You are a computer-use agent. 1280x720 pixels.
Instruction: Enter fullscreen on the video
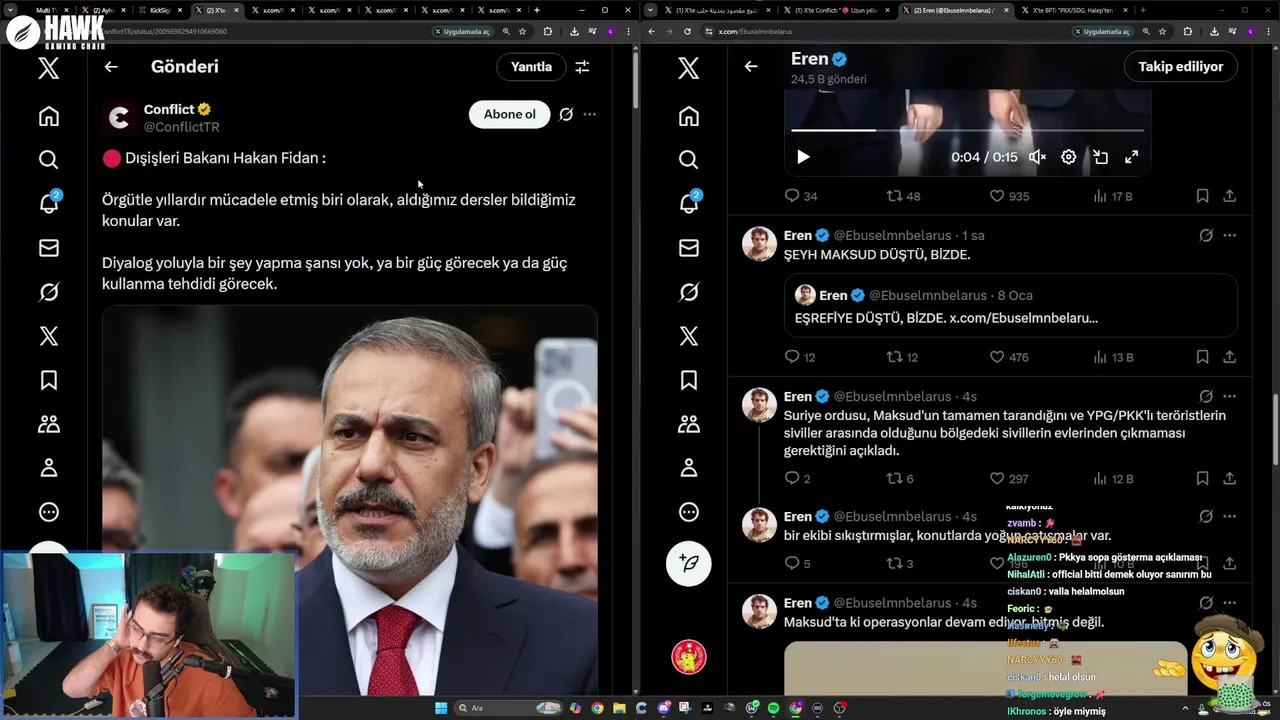pos(1132,157)
